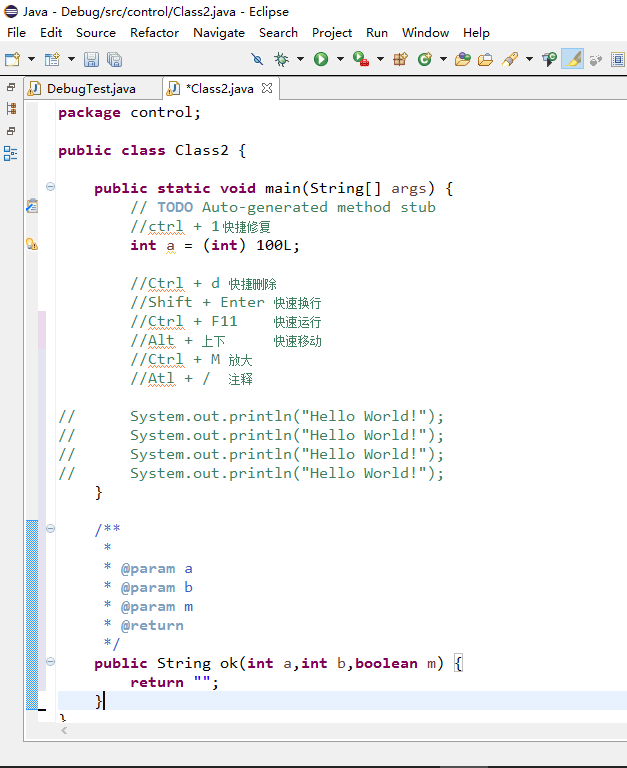Click the Open Type folder icon

(x=462, y=59)
